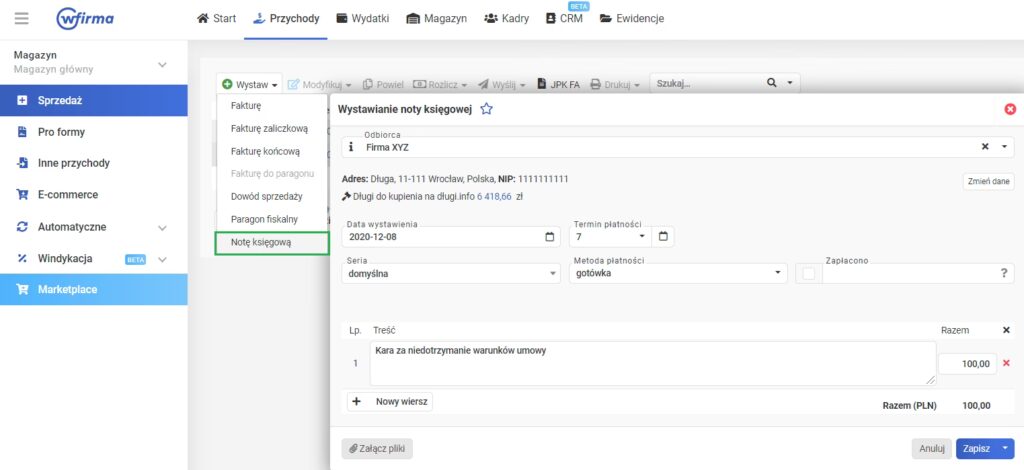The image size is (1024, 470).
Task: Tick the Zapłacono checkbox
Action: pyautogui.click(x=809, y=273)
